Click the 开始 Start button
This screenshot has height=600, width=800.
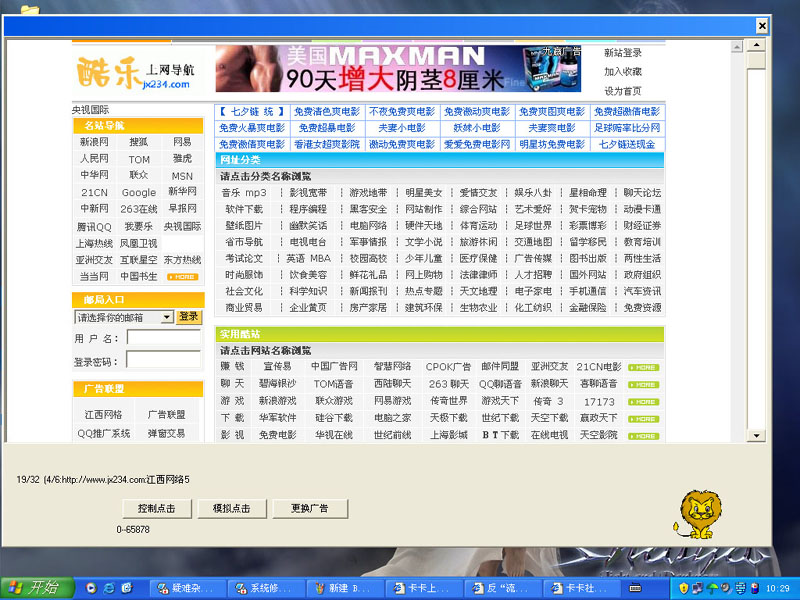click(x=37, y=588)
